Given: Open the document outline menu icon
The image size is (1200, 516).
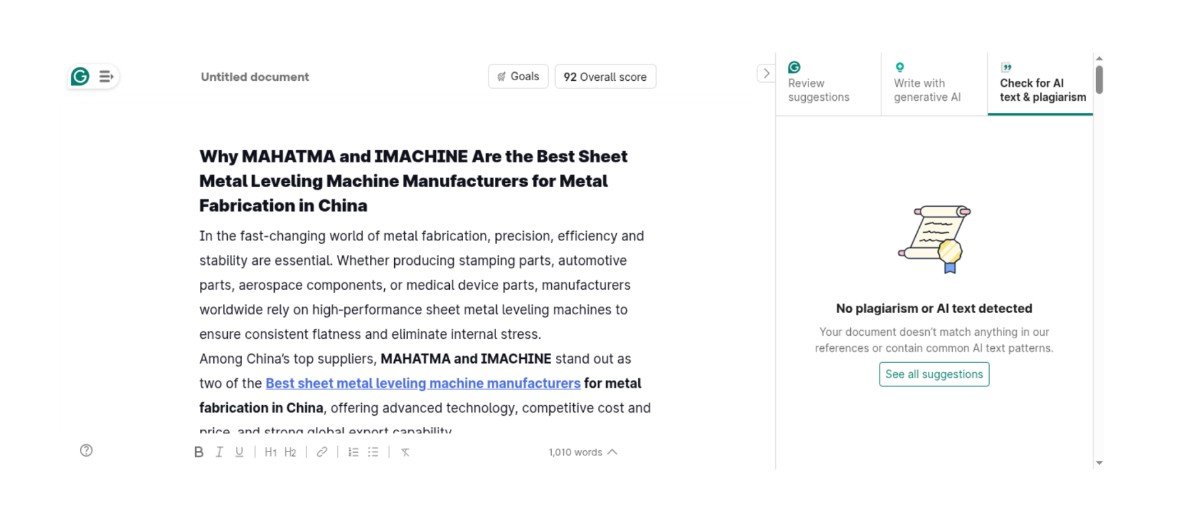Looking at the screenshot, I should click(106, 76).
